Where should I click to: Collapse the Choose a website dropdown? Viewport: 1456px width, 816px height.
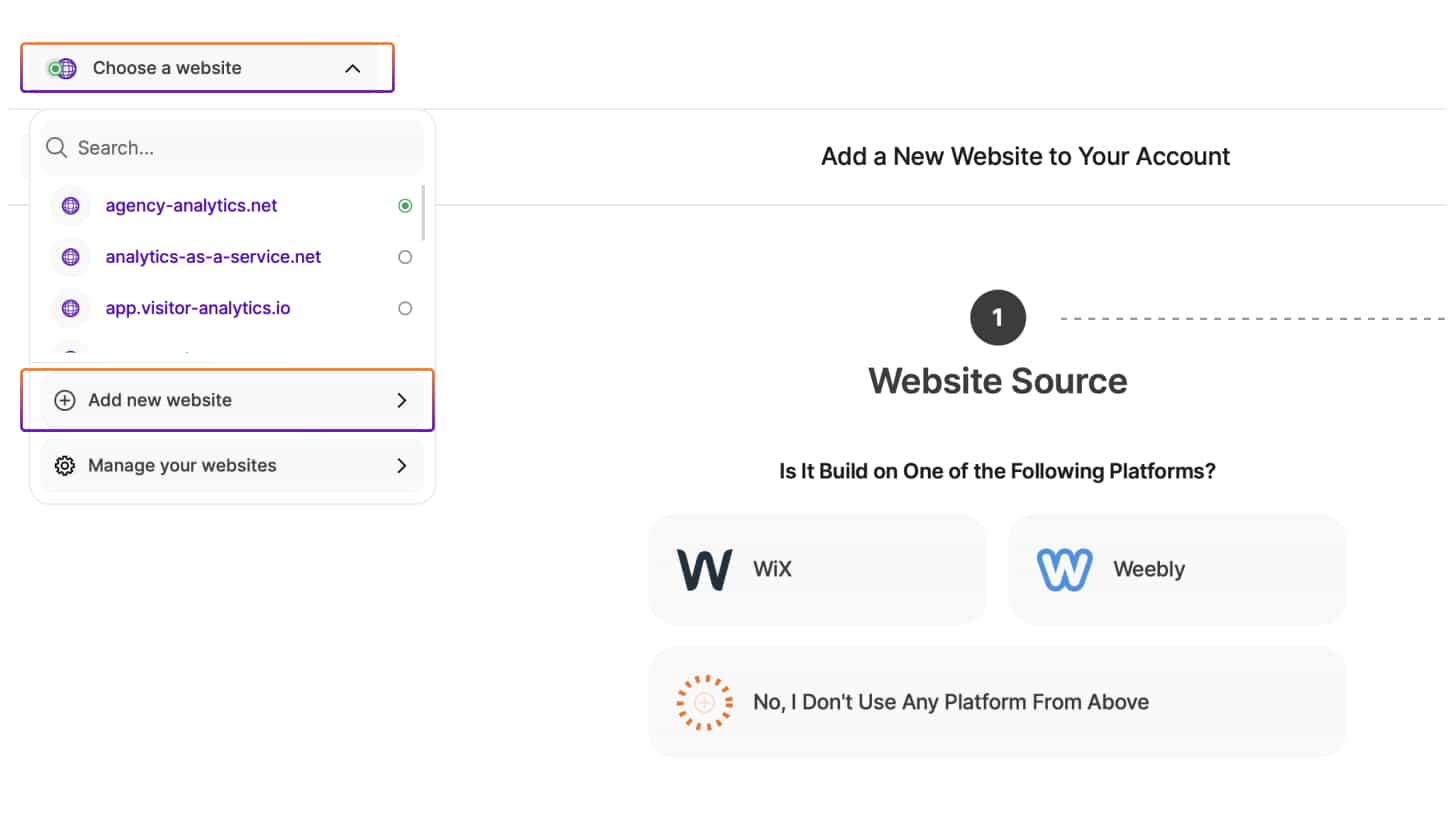click(352, 68)
